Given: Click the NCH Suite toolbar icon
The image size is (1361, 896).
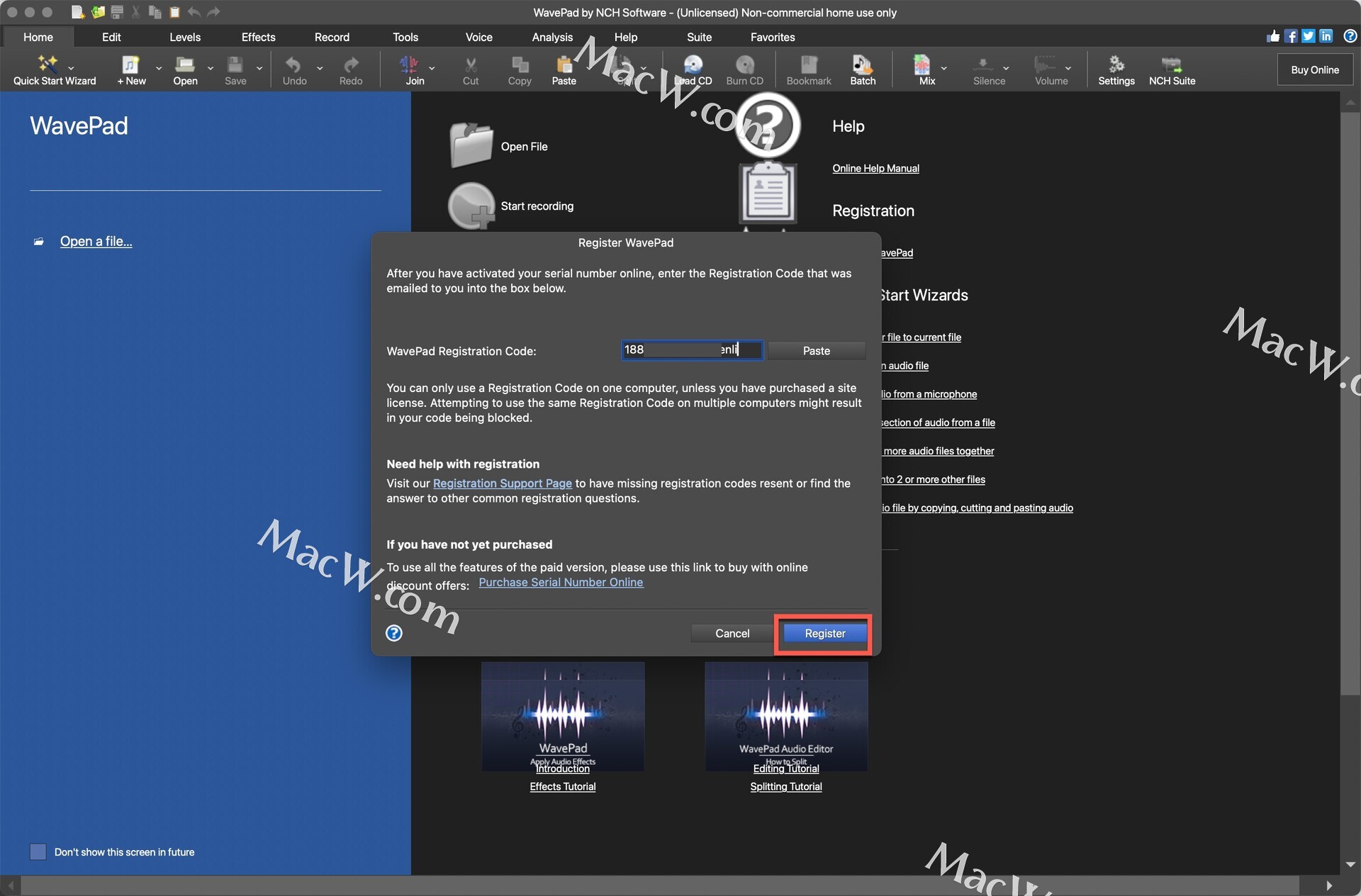Looking at the screenshot, I should [x=1171, y=65].
